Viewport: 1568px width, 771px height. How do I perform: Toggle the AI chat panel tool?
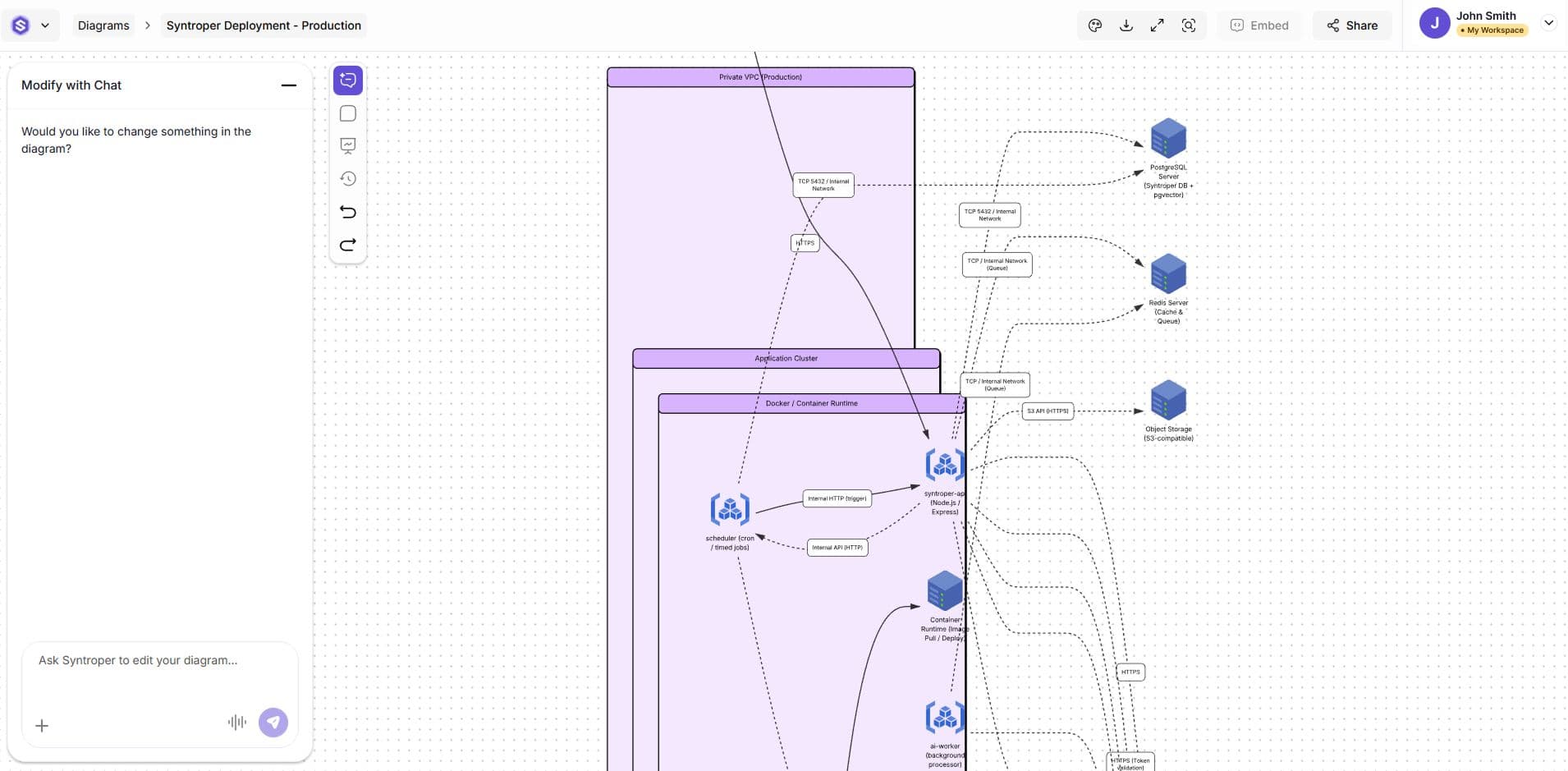[x=348, y=80]
